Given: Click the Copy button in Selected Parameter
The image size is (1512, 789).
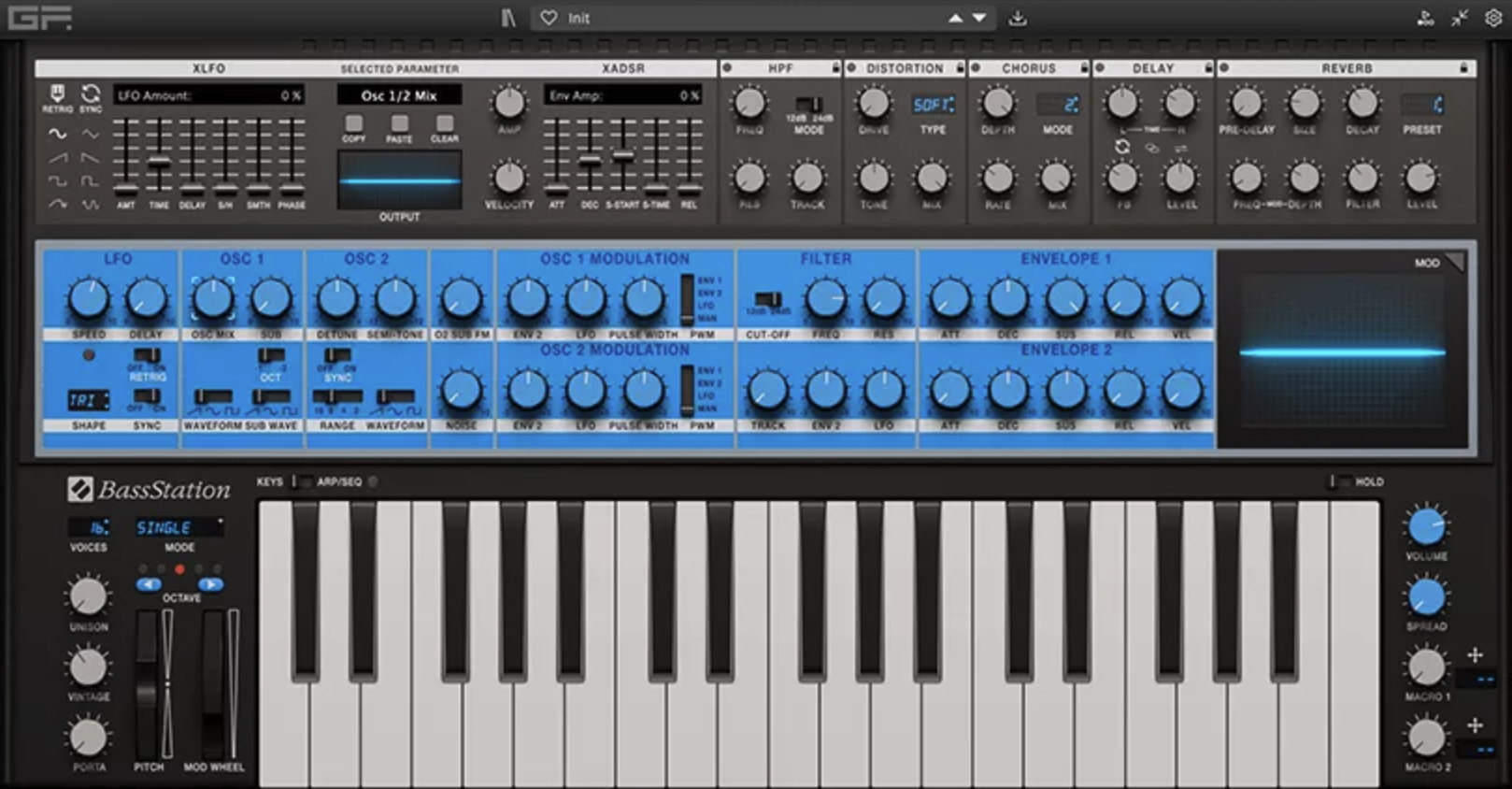Looking at the screenshot, I should [354, 123].
